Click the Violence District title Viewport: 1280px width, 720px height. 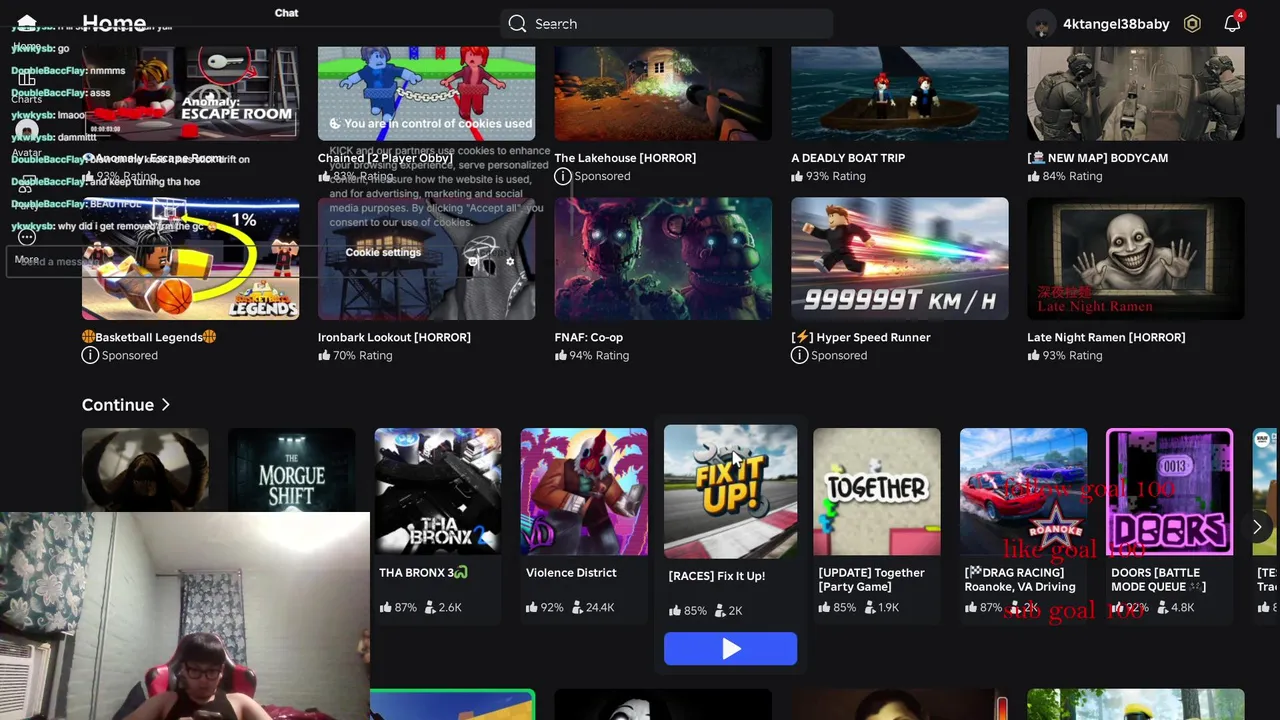click(571, 573)
